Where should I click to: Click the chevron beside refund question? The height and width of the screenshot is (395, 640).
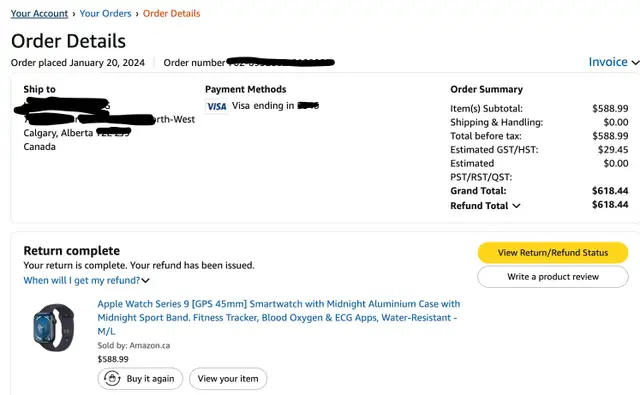click(145, 281)
